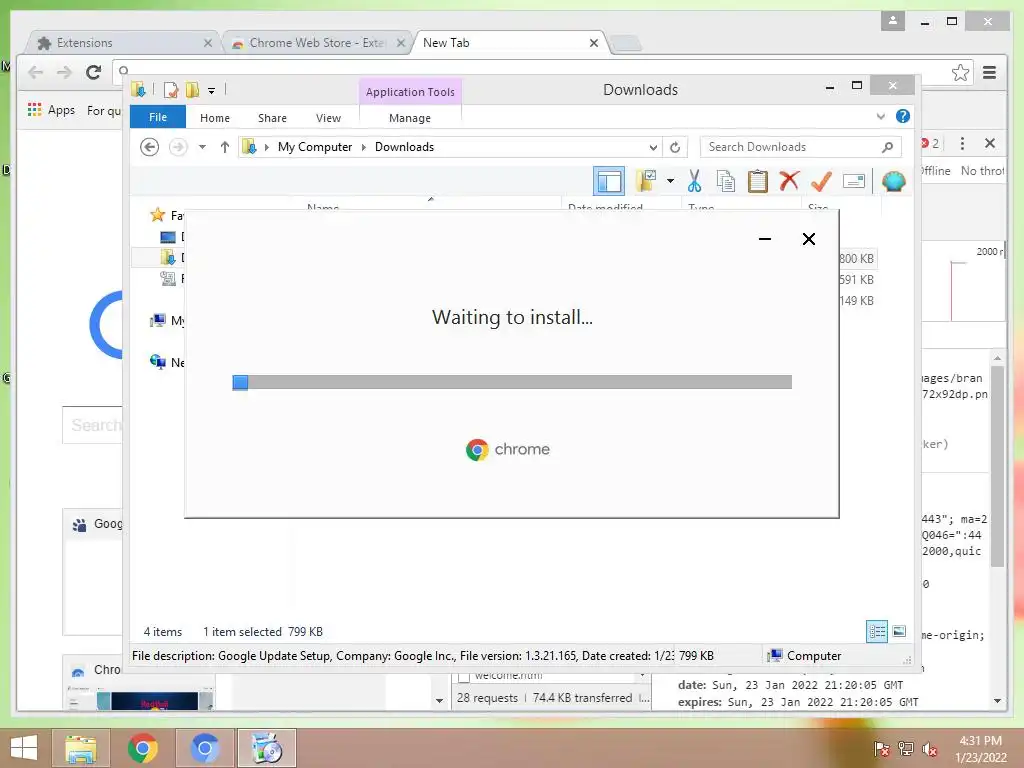Click the orange checkmark icon in toolbar

(x=821, y=181)
